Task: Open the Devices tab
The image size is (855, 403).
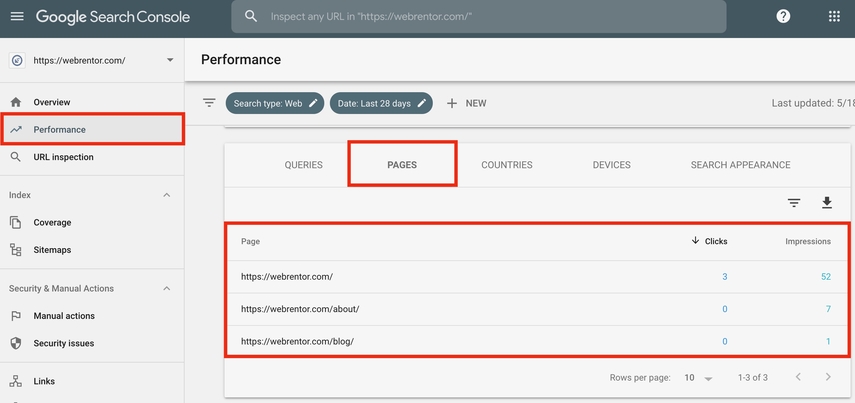Action: point(611,165)
